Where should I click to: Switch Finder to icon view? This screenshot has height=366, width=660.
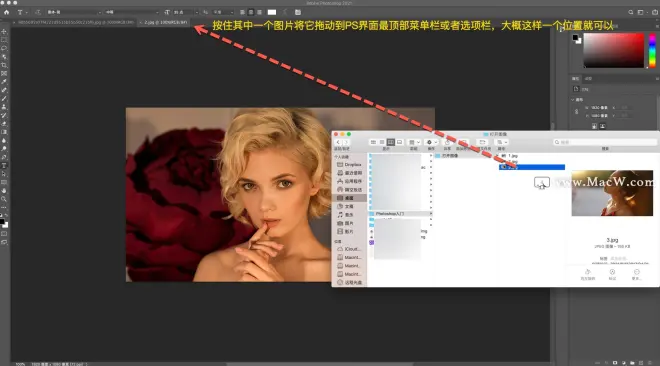point(373,142)
